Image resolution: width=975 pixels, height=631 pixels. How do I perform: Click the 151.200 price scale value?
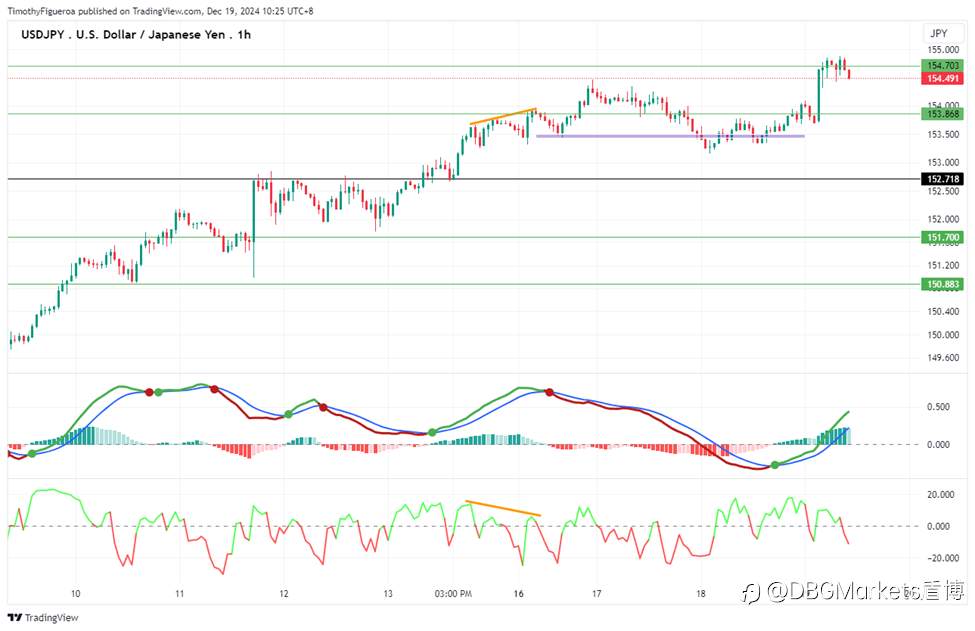click(943, 265)
